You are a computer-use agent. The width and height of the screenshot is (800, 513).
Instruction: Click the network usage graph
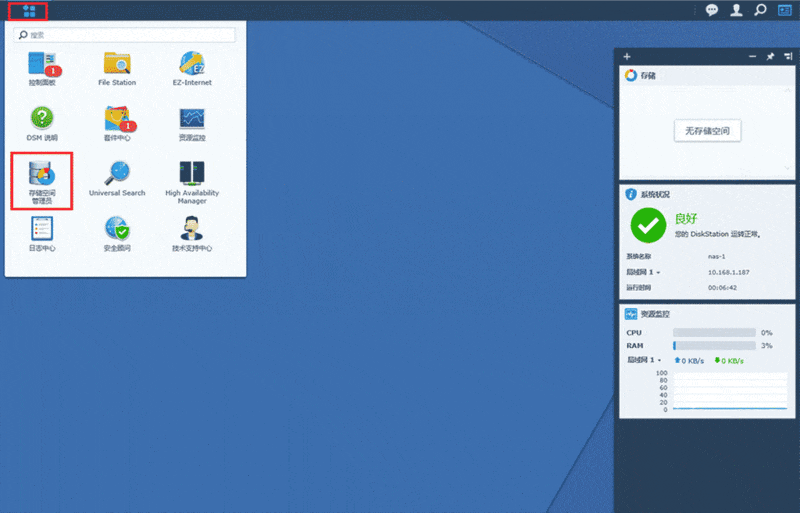click(730, 391)
